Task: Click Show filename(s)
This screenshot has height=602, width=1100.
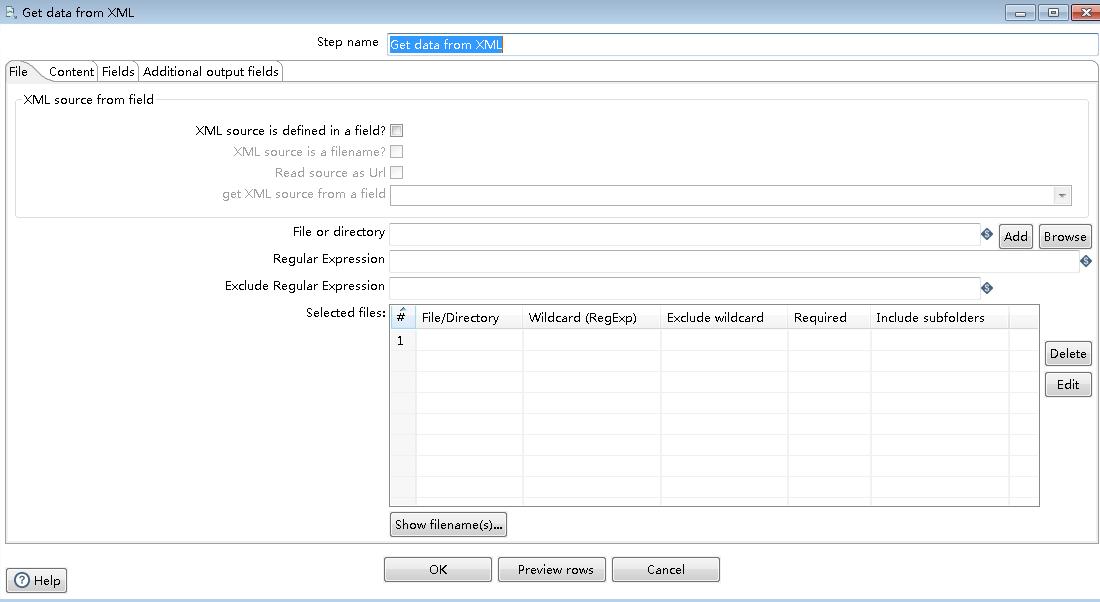Action: coord(448,524)
